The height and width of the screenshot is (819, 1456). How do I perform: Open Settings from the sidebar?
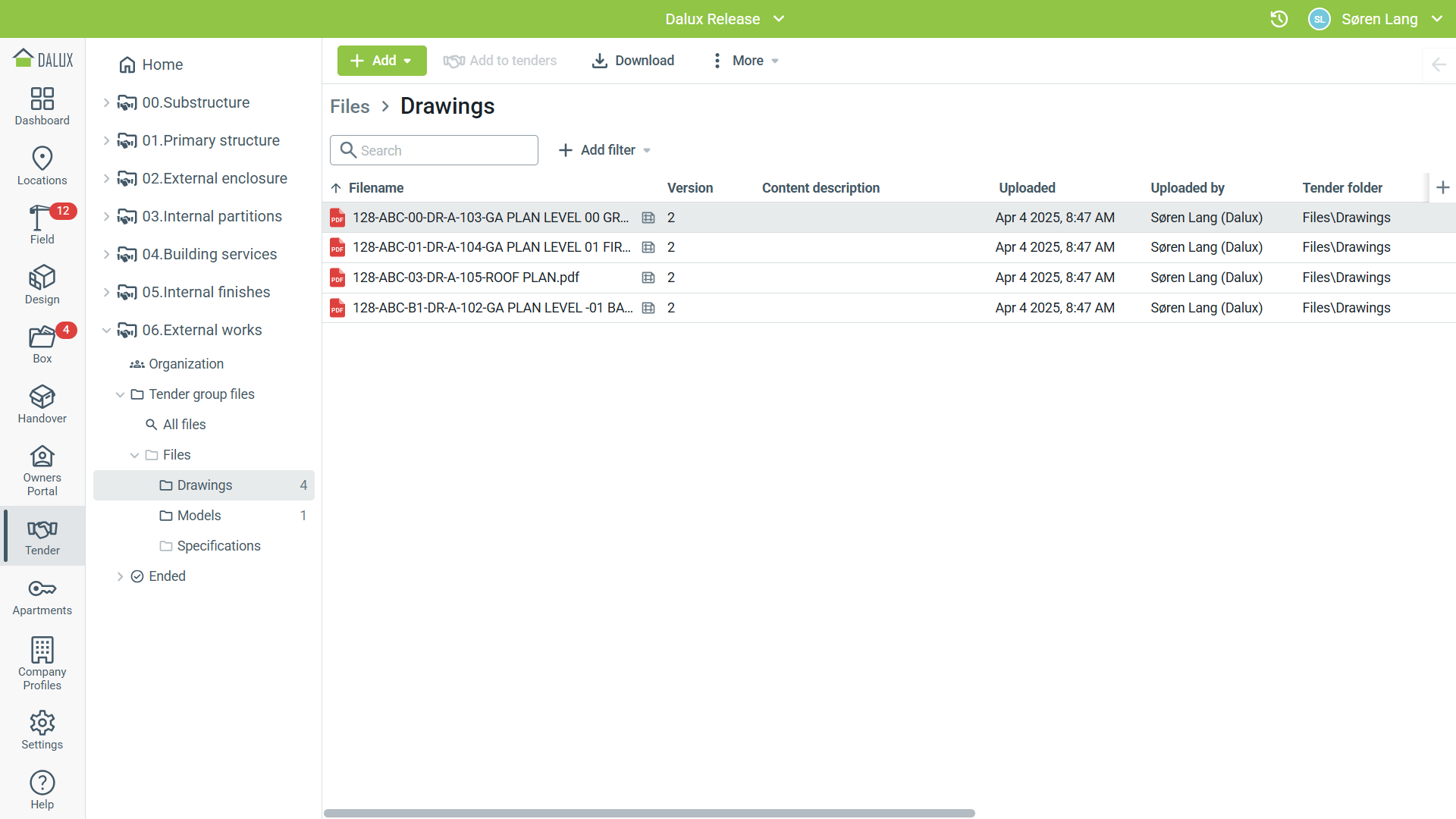pyautogui.click(x=42, y=730)
